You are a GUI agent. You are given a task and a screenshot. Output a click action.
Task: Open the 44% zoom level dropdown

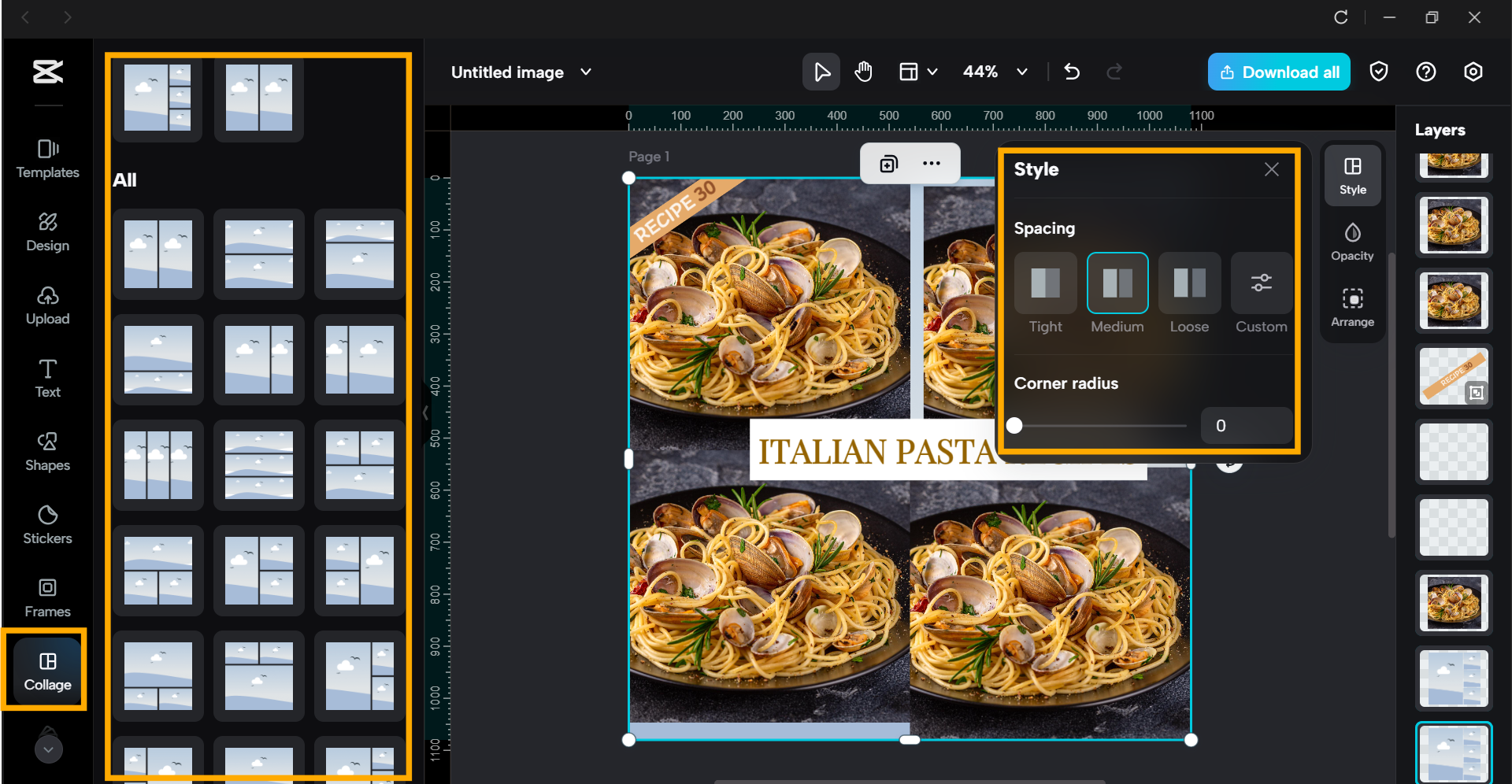pyautogui.click(x=1021, y=72)
